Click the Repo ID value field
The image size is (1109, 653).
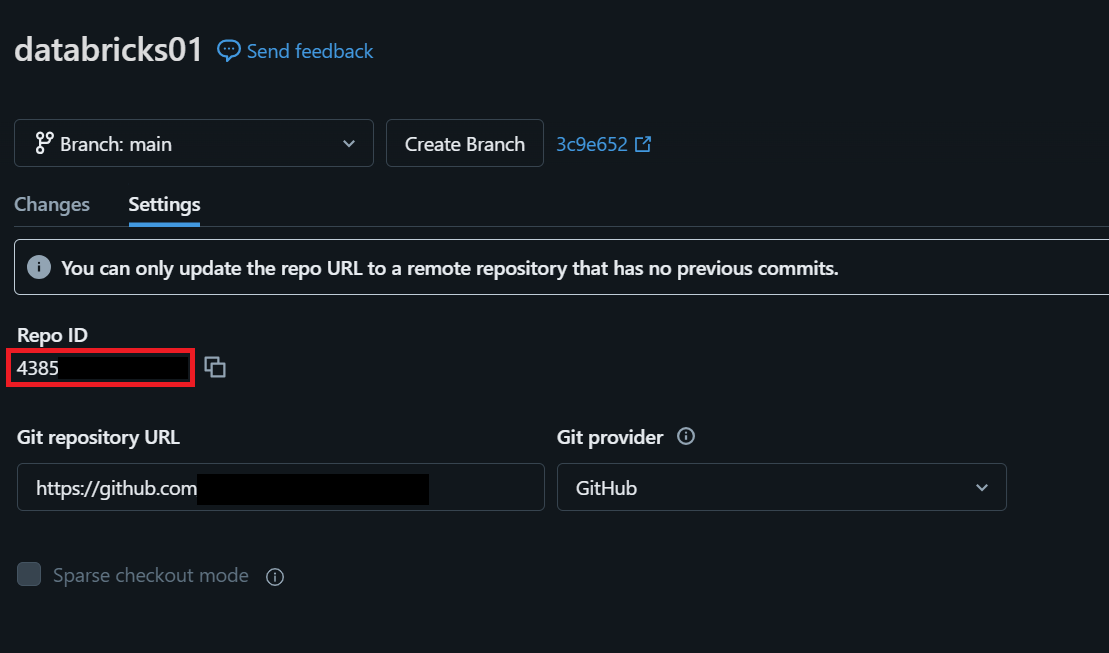[x=100, y=368]
